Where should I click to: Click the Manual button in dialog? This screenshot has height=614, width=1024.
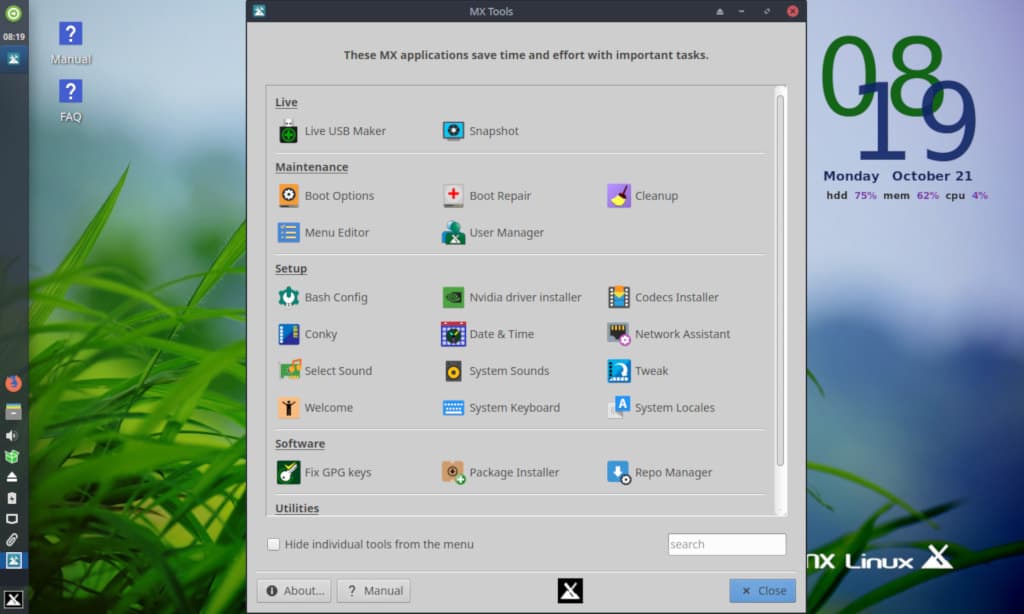click(x=373, y=591)
